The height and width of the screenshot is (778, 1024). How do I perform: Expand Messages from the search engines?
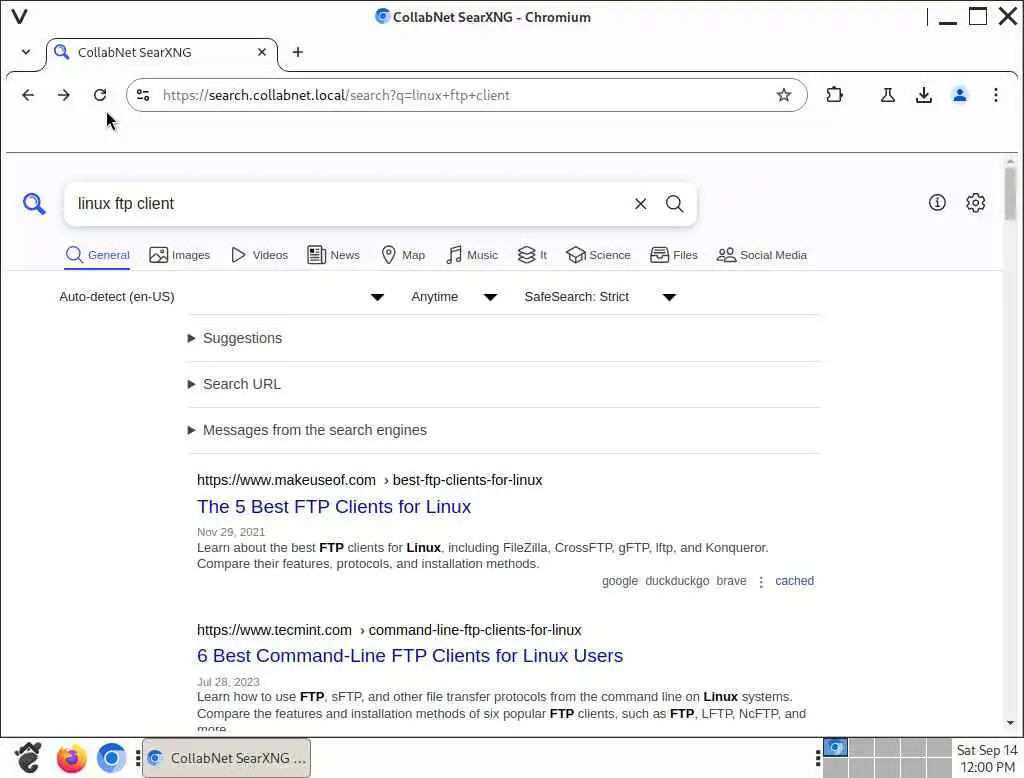307,430
